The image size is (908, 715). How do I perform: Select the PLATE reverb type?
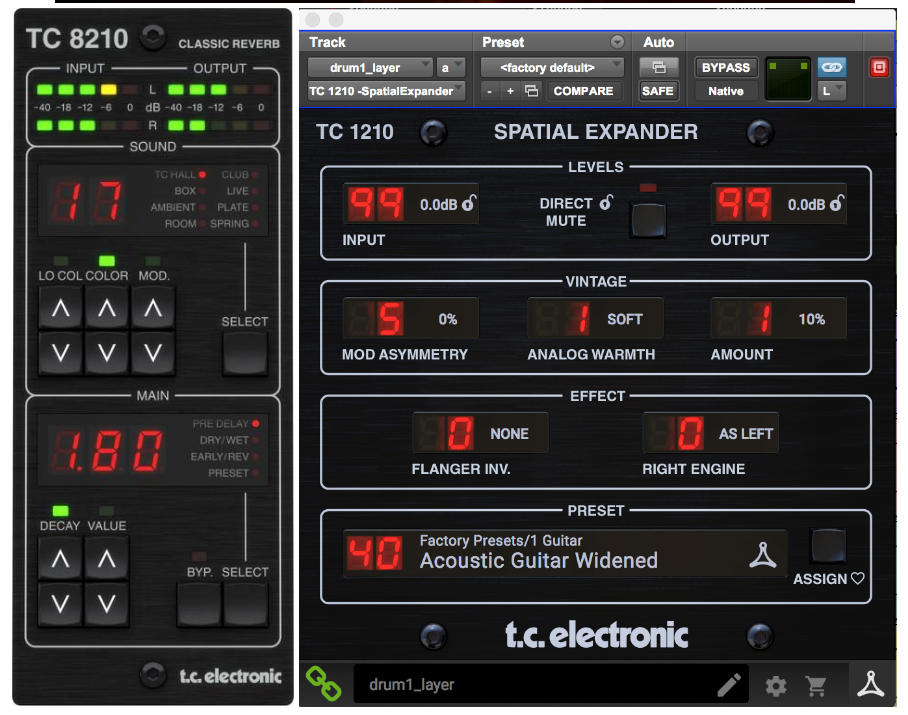coord(237,207)
